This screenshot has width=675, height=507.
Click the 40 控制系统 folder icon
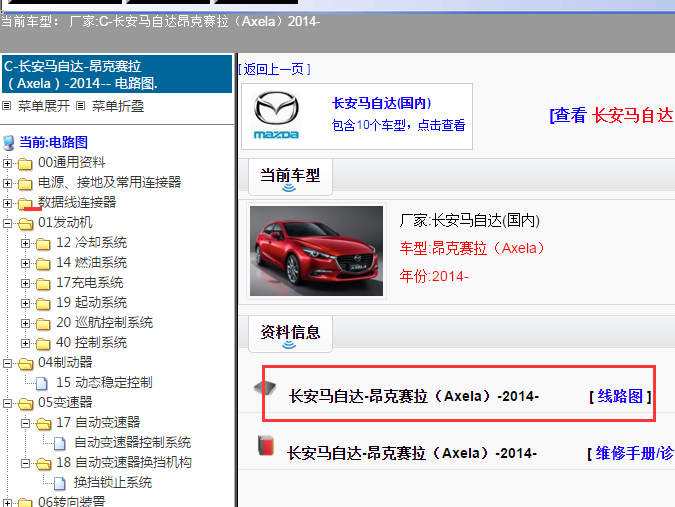pos(43,343)
